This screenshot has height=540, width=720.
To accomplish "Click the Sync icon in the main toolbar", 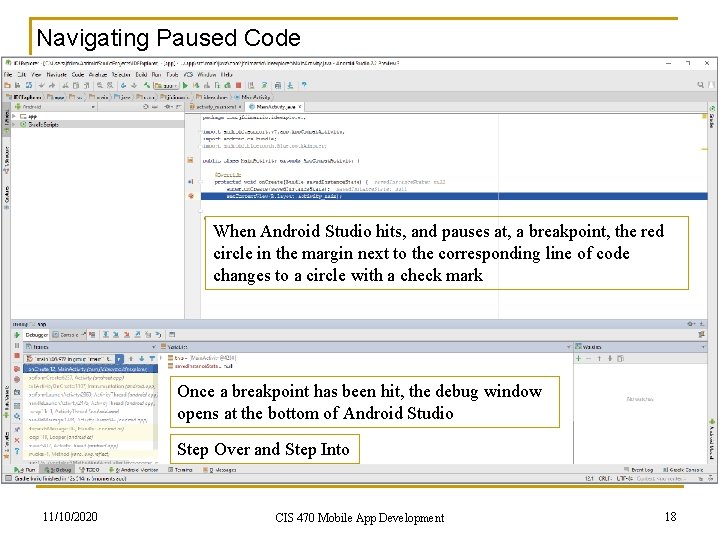I will [x=28, y=85].
